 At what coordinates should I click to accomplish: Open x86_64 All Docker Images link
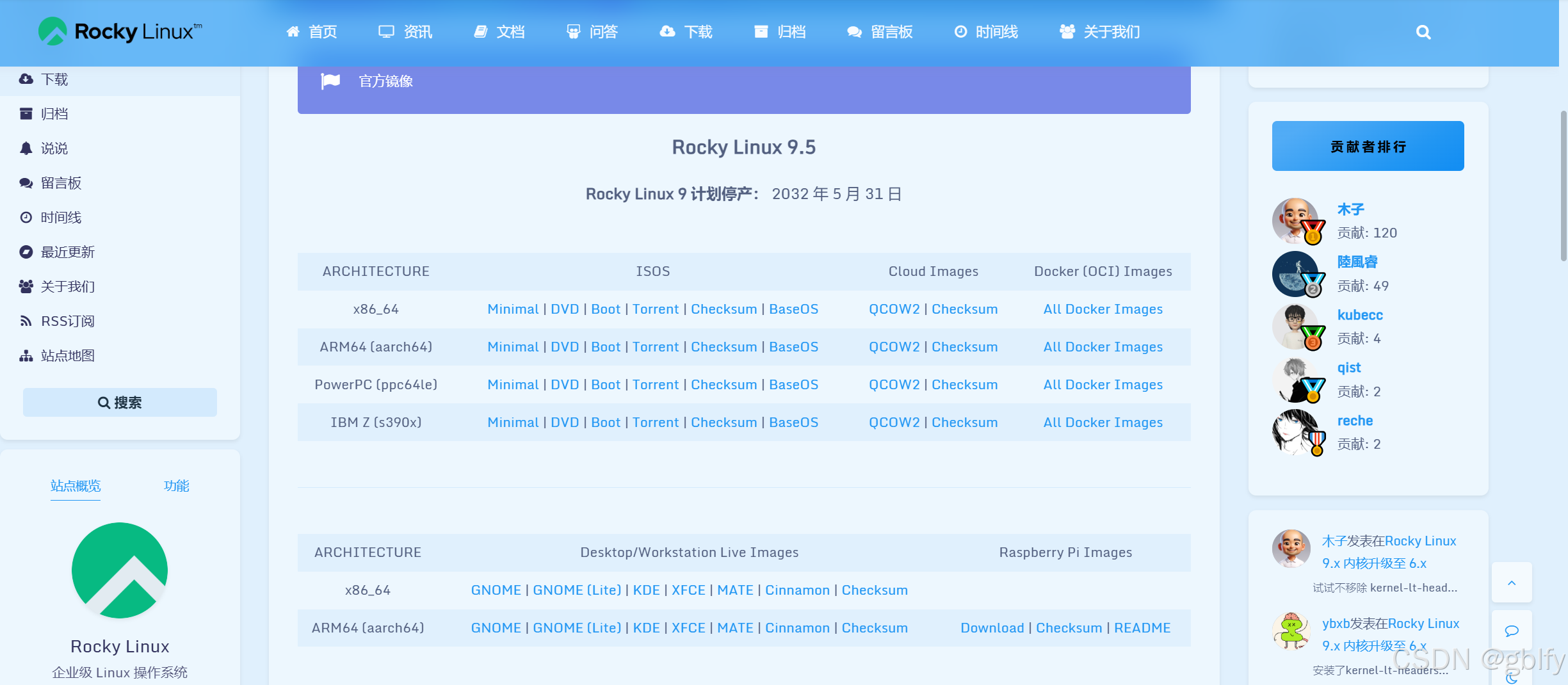point(1103,309)
